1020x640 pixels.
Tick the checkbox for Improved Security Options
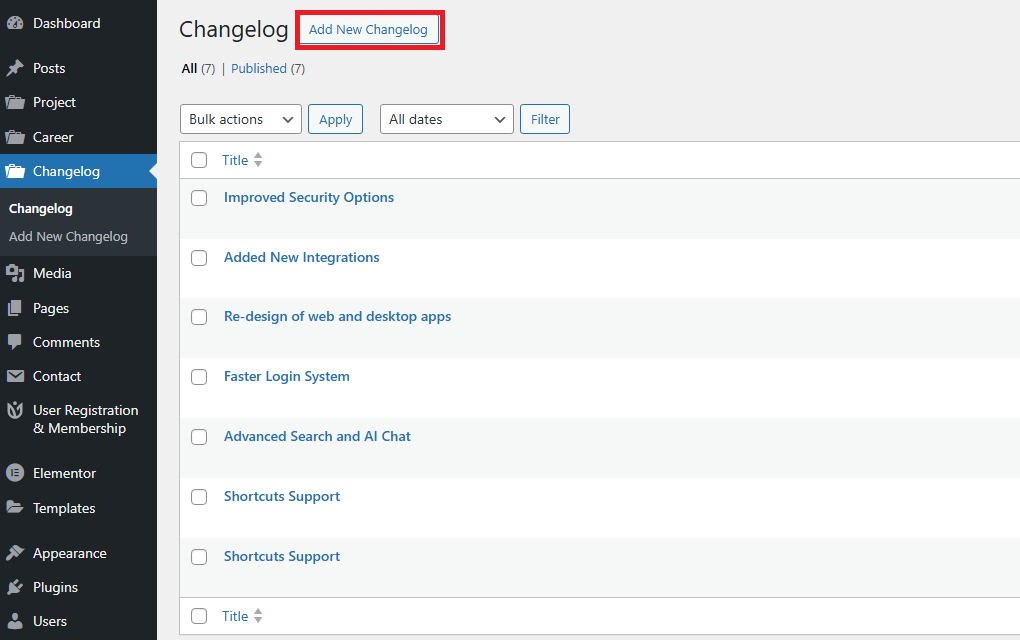199,198
